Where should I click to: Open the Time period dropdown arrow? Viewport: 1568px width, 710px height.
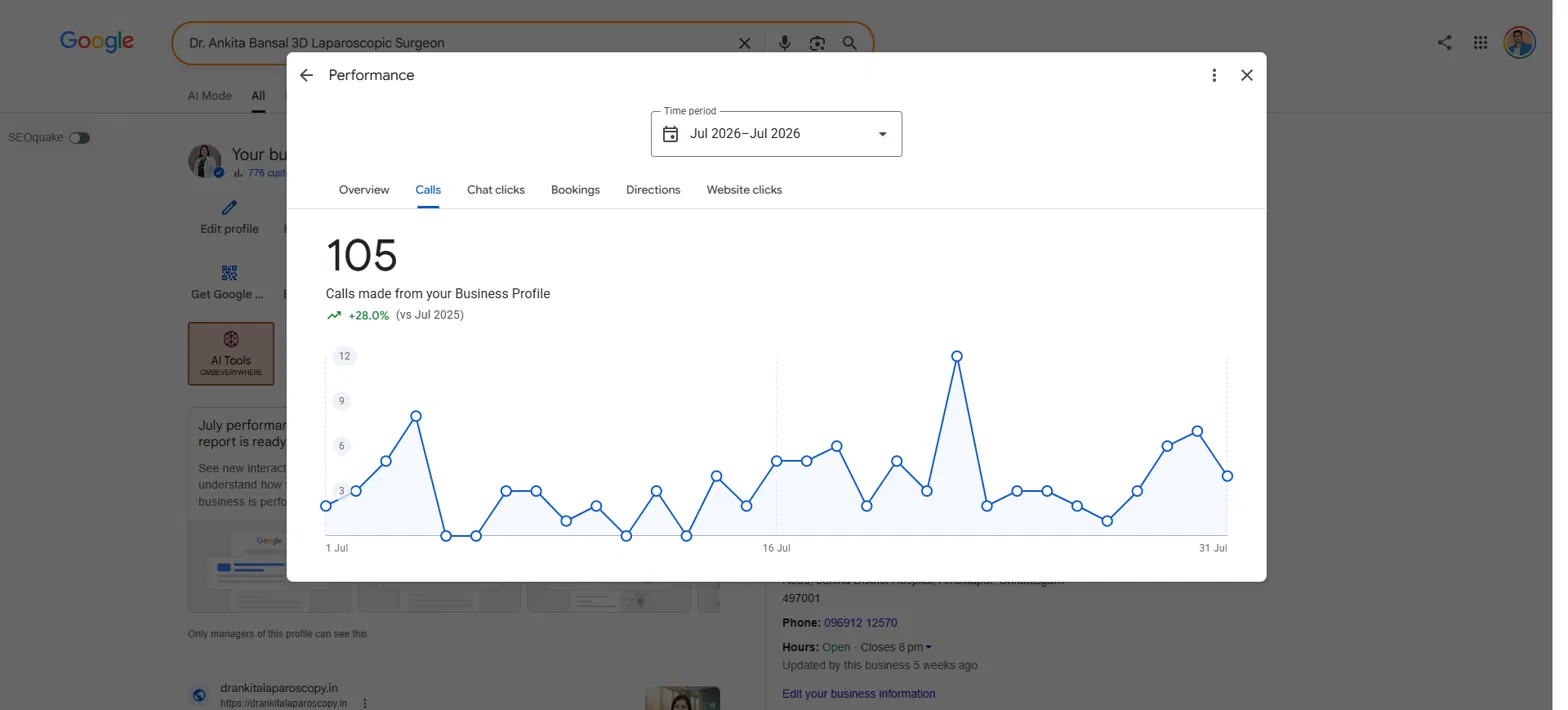tap(882, 134)
